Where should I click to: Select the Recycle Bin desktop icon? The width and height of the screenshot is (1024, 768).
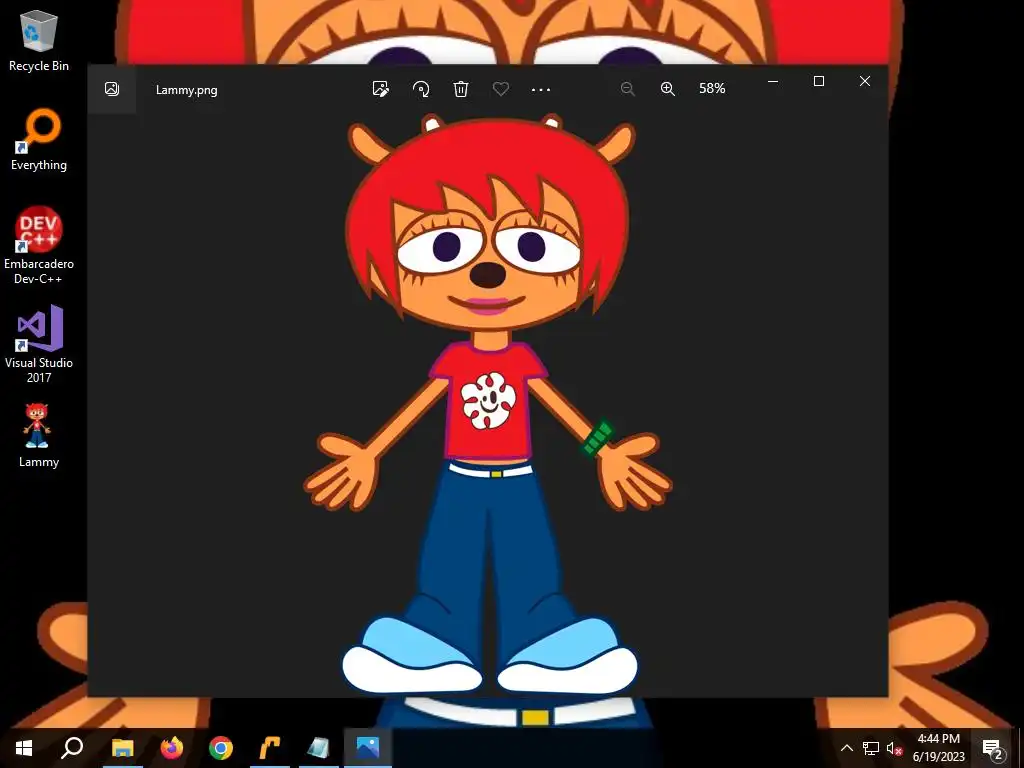coord(39,41)
